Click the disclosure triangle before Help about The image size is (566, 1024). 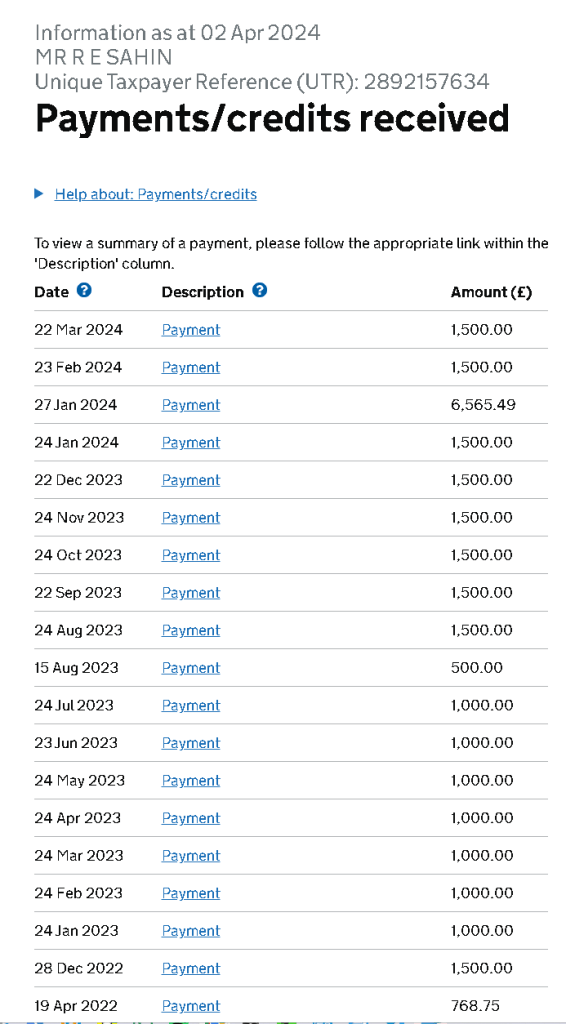(39, 194)
